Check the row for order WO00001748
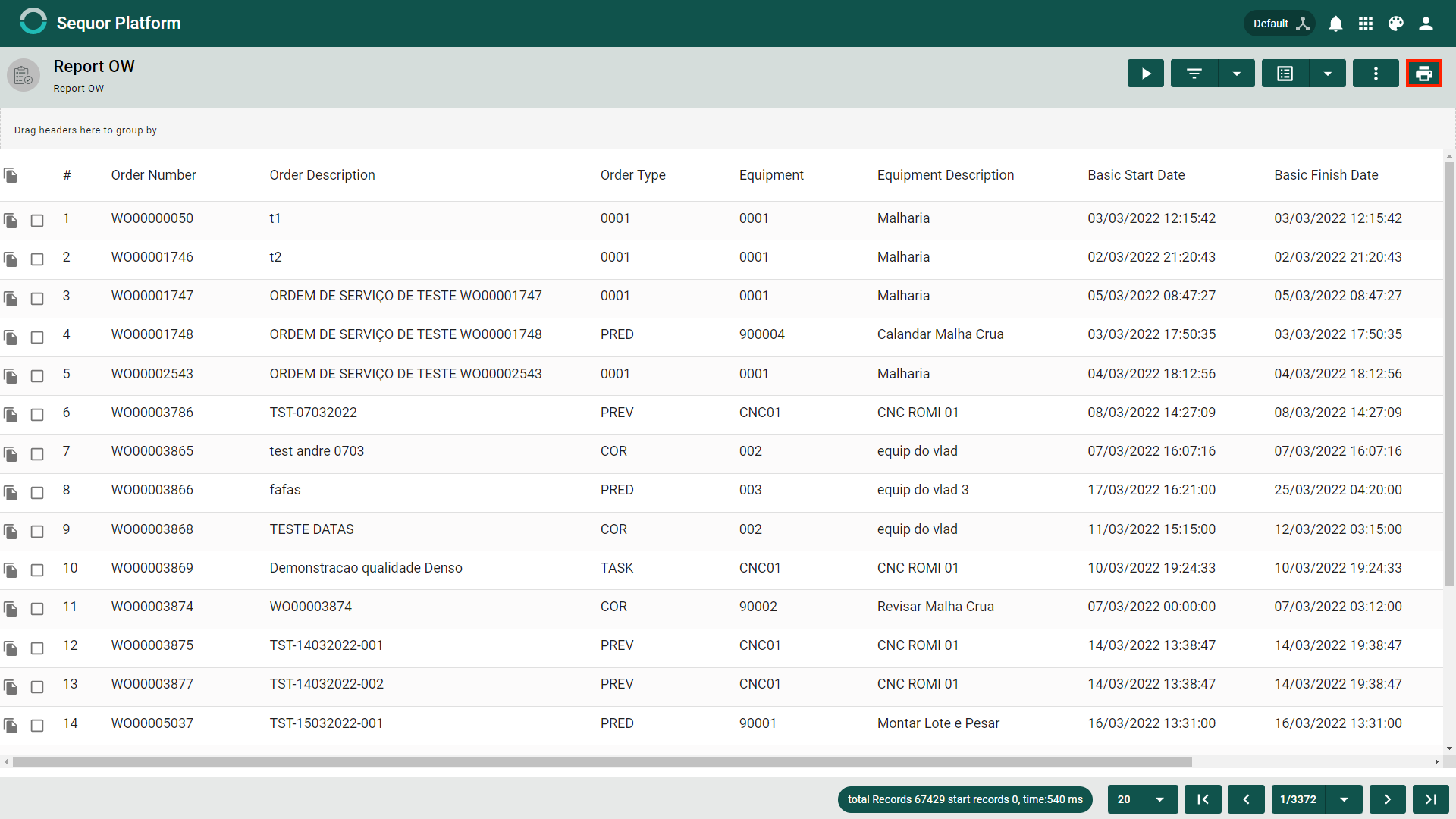 [x=37, y=337]
